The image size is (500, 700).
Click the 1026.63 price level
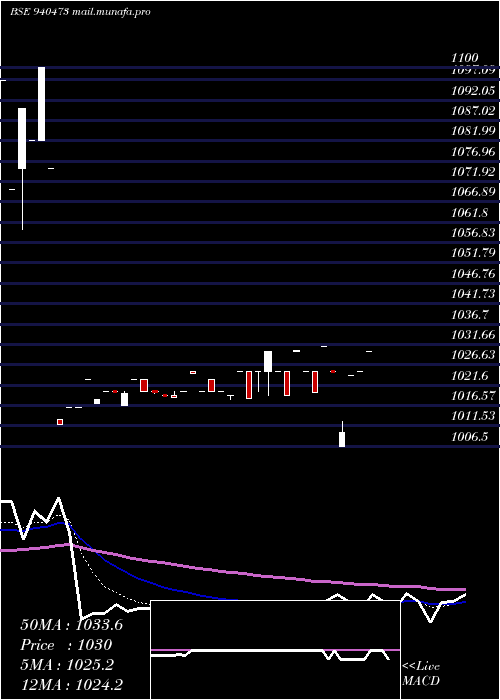(x=473, y=354)
